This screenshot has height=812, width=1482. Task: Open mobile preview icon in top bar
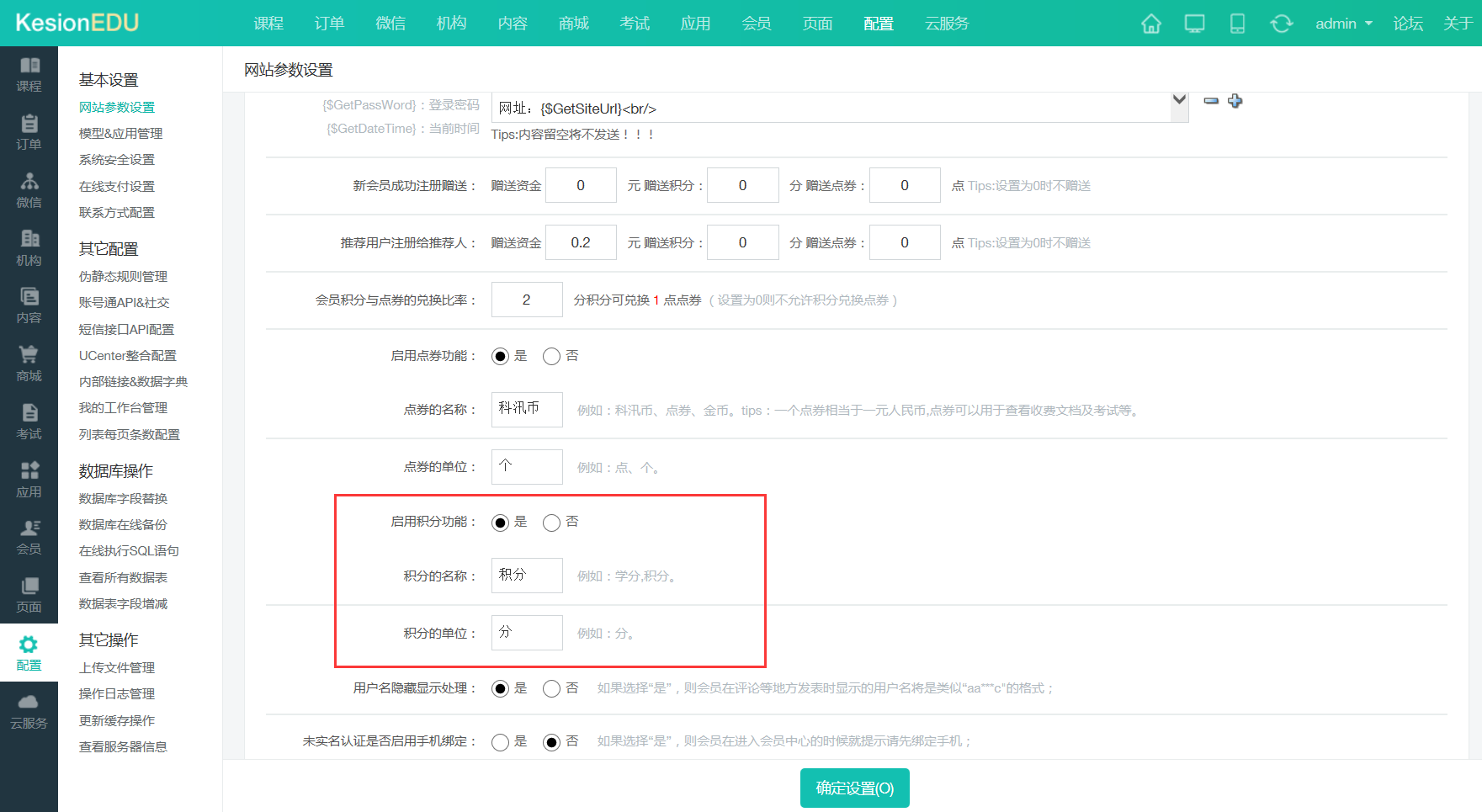click(x=1237, y=24)
